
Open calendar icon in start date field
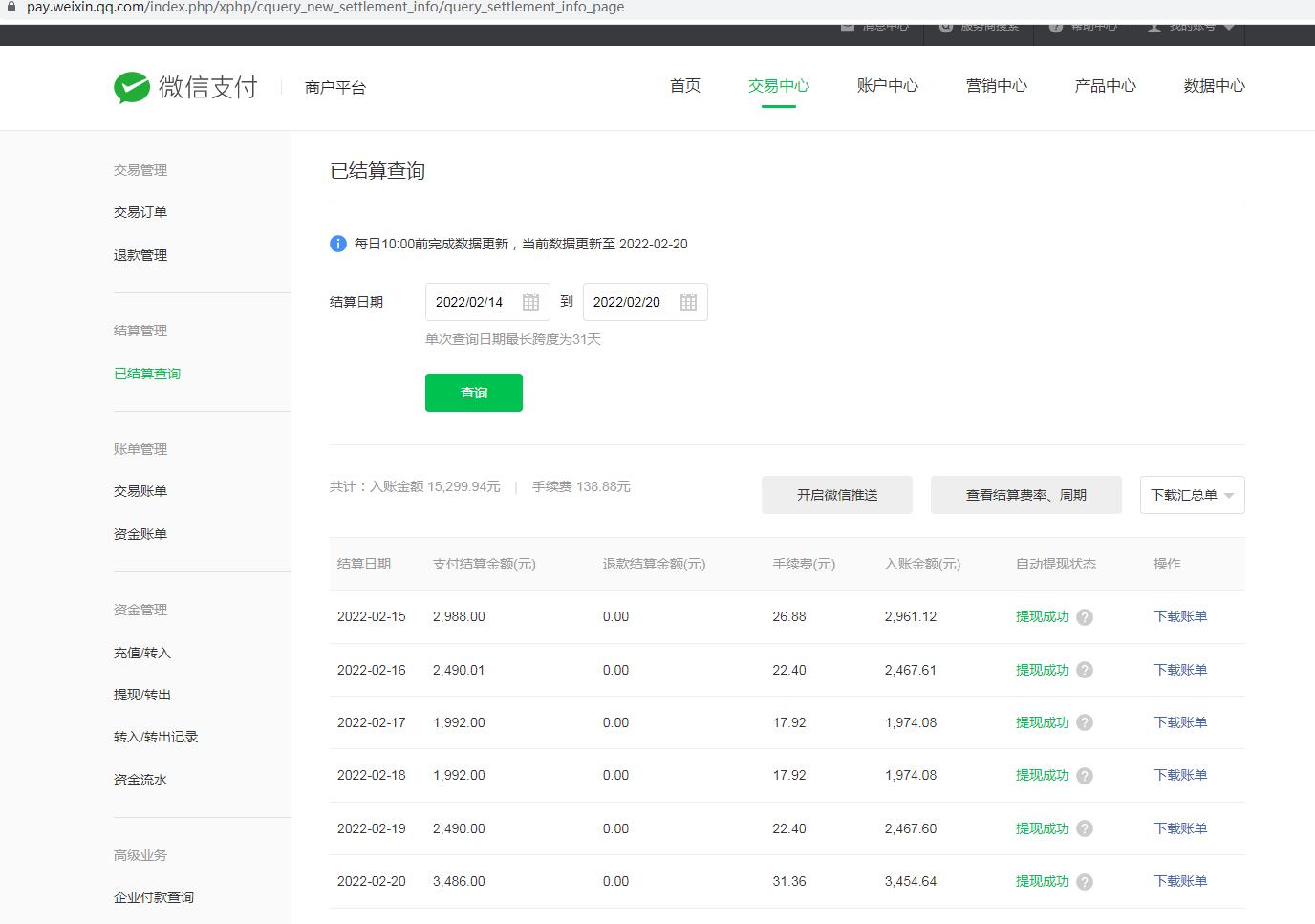(x=531, y=302)
